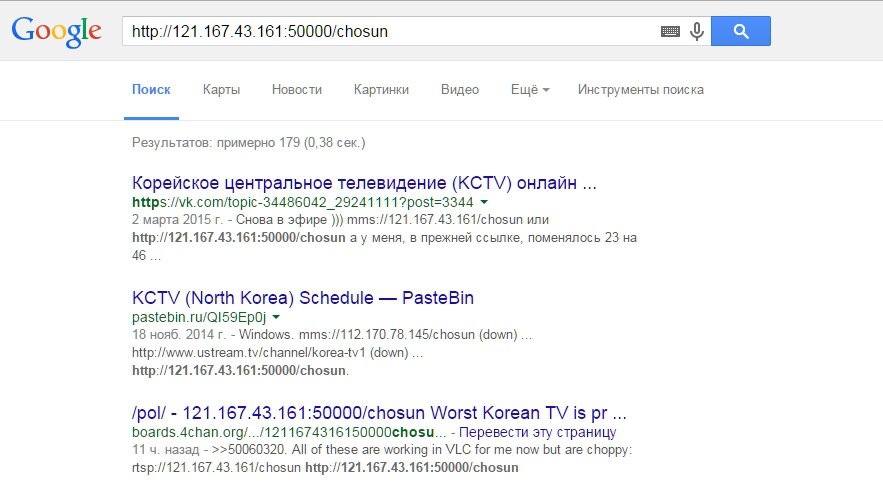The image size is (883, 487).
Task: Click snippet text '2 марта 2015 г. - Снова в эфире'
Action: click(229, 220)
